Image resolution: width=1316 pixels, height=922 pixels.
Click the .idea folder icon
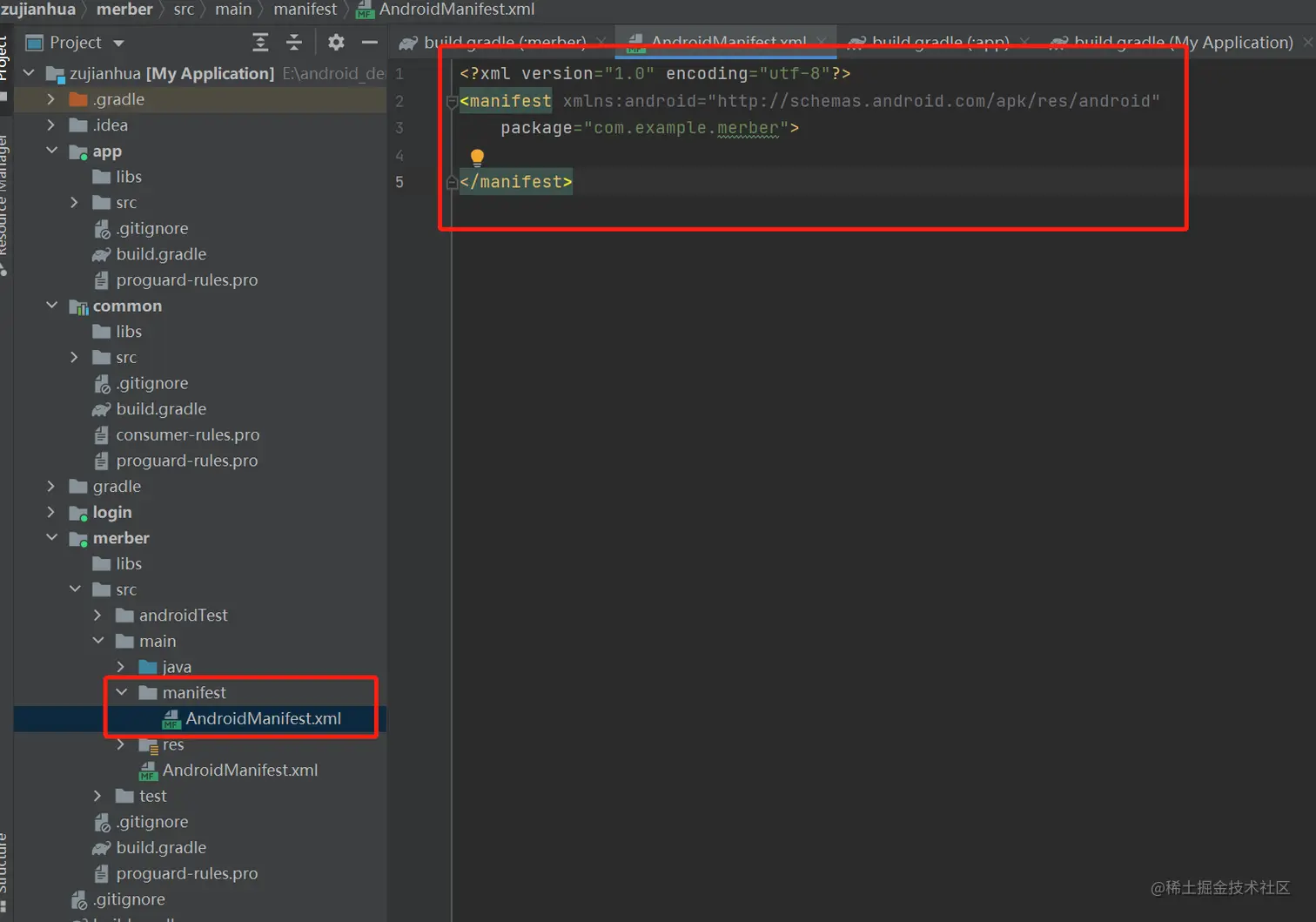[78, 125]
